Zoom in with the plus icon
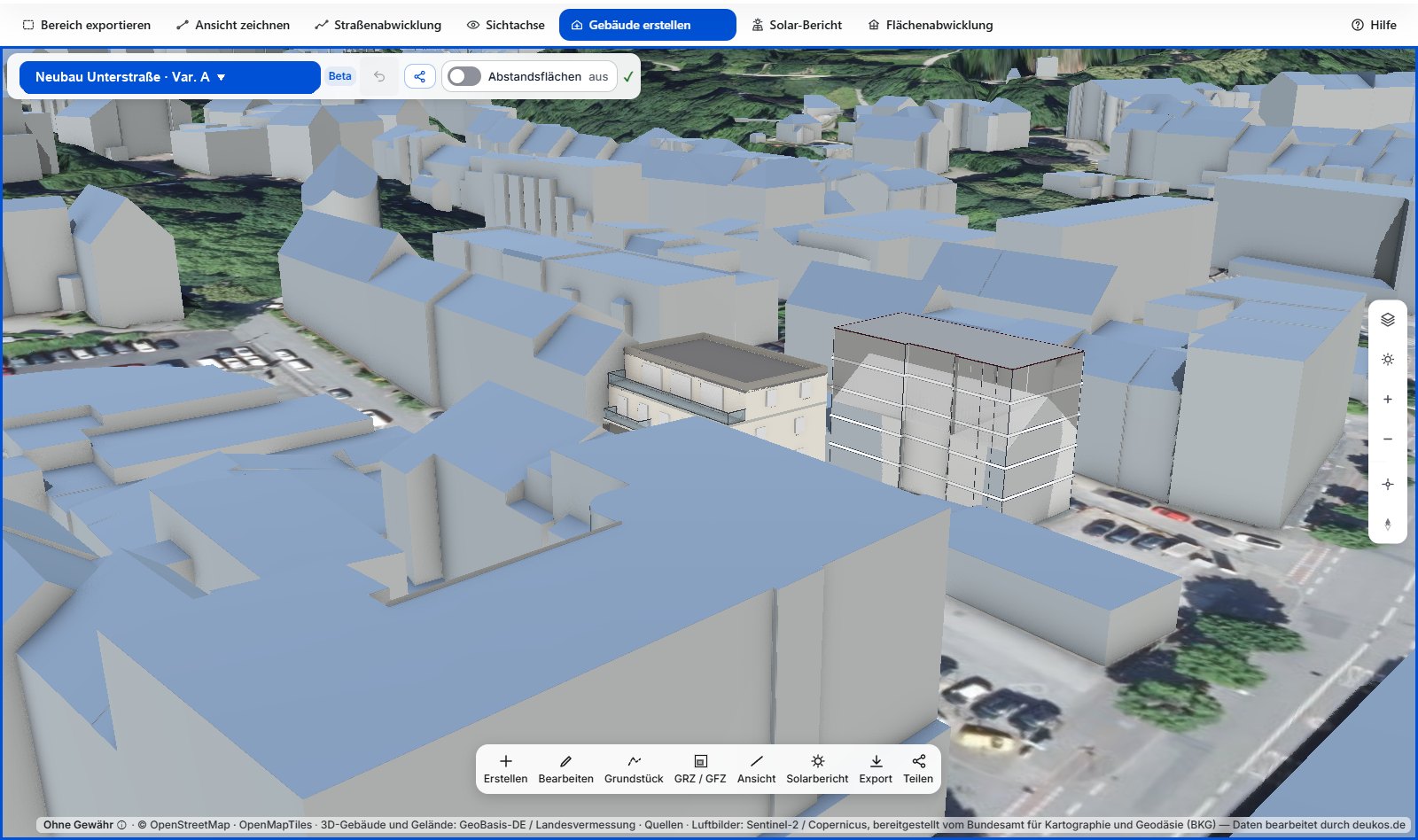This screenshot has height=840, width=1418. point(1388,400)
